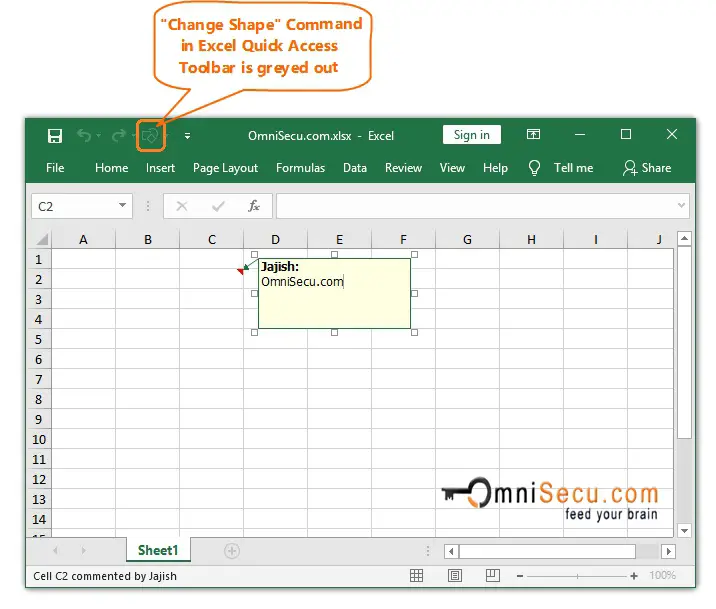
Task: Click the greyed-out Change Shape command icon
Action: (150, 136)
